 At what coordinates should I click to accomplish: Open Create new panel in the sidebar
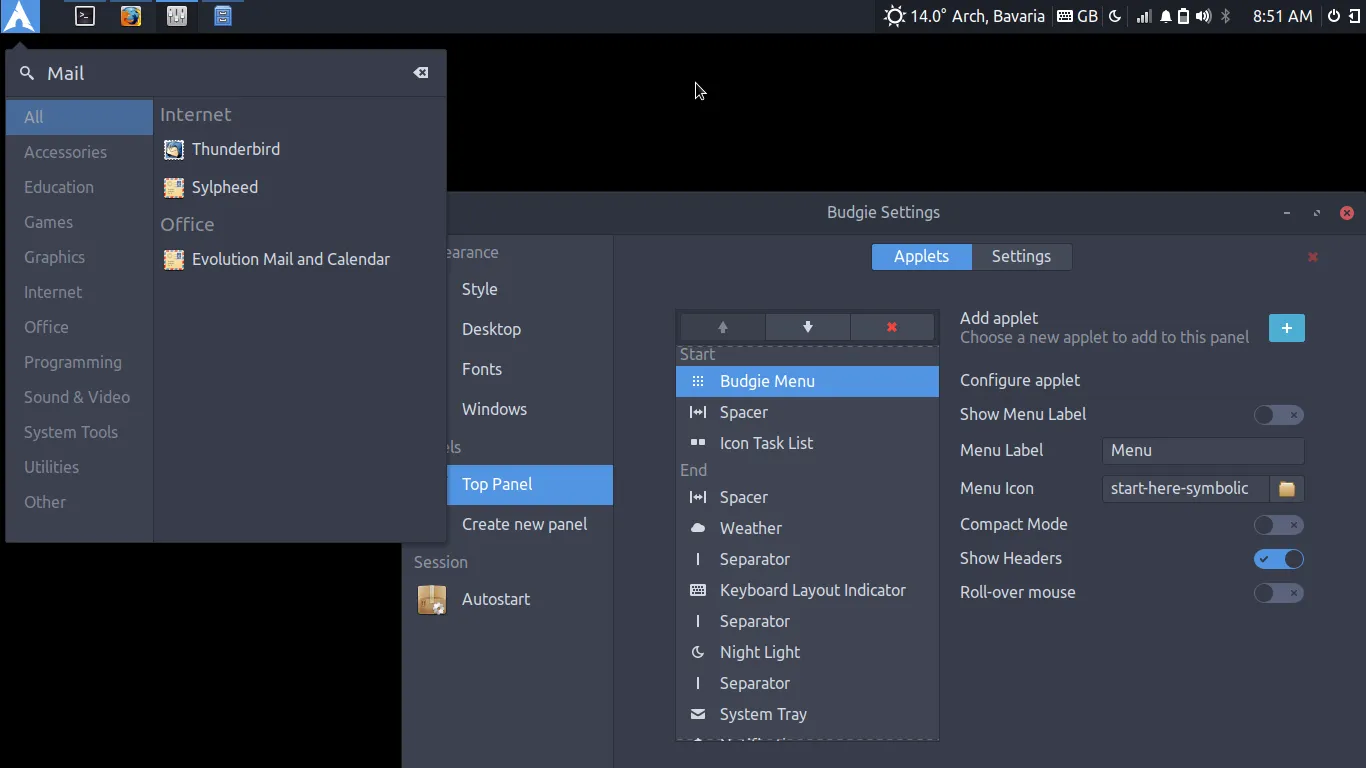pos(524,524)
